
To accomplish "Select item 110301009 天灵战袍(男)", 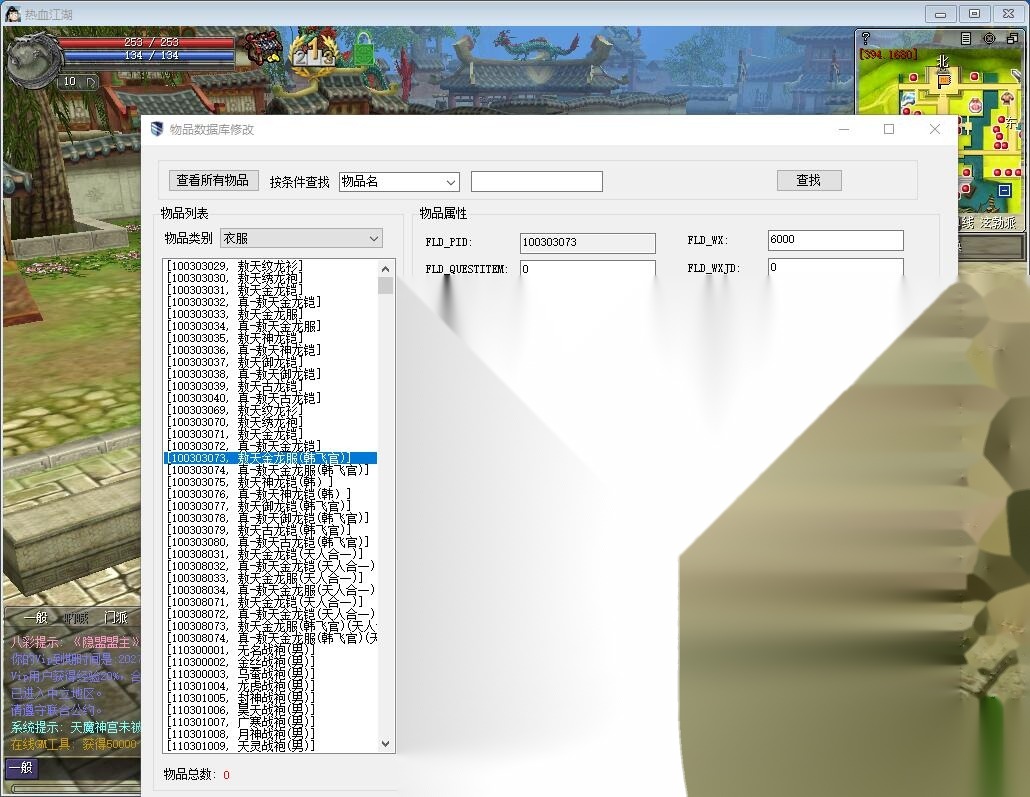I will tap(271, 746).
